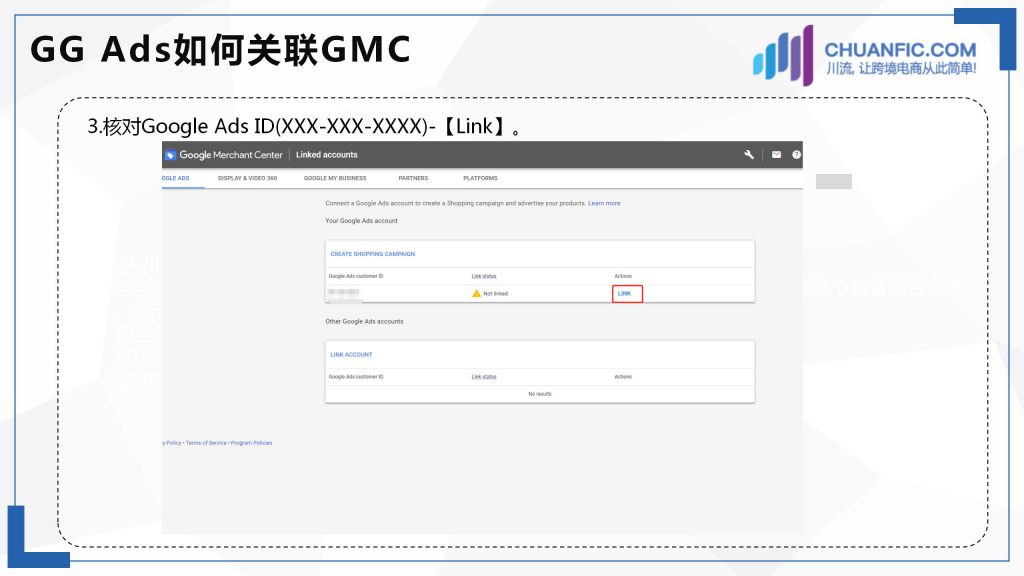The width and height of the screenshot is (1024, 576).
Task: Click the red-outlined LINK action button
Action: pyautogui.click(x=627, y=294)
